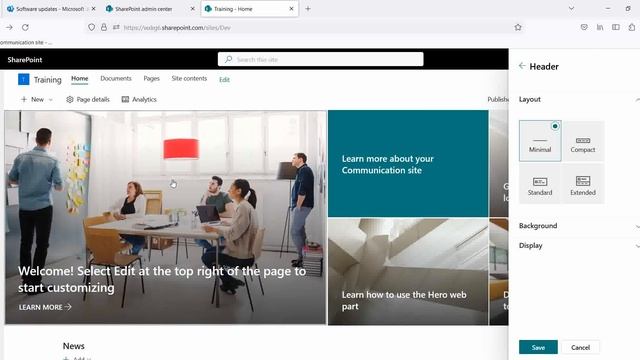This screenshot has width=640, height=360.
Task: Click the welcome hero image tile
Action: tap(166, 217)
